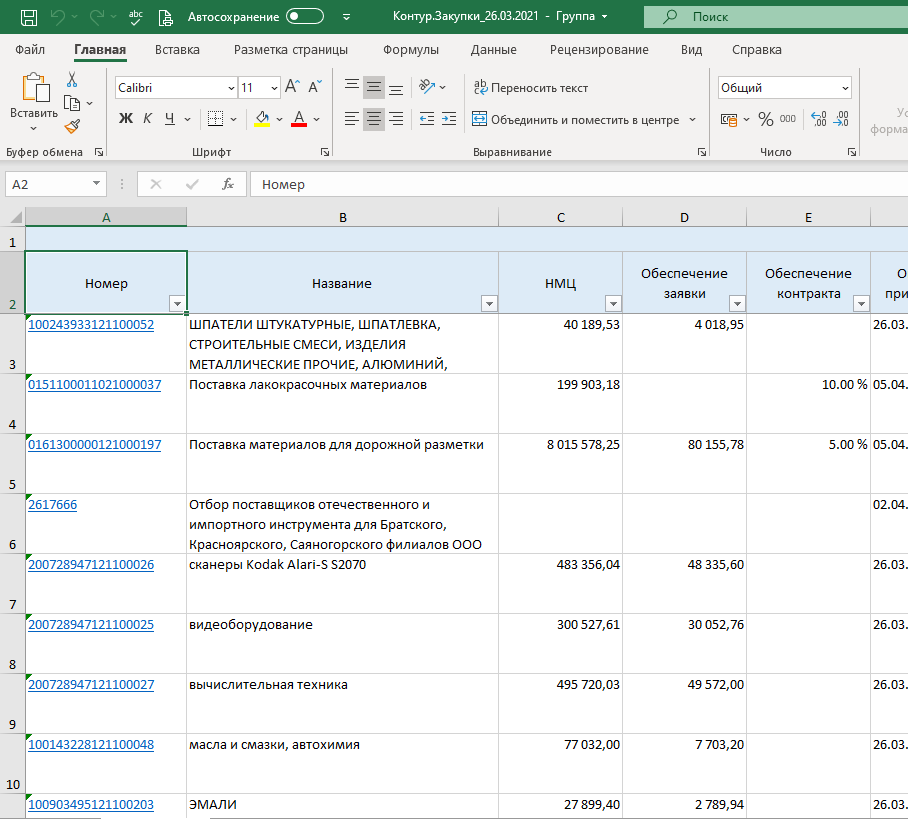The image size is (908, 819).
Task: Apply bottom vertical alignment
Action: coord(396,87)
